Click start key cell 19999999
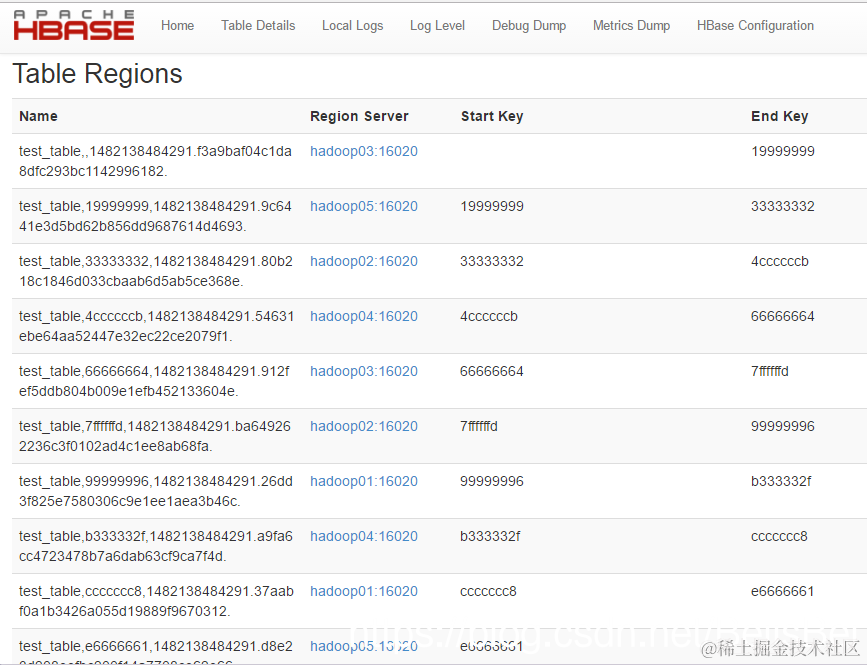Image resolution: width=867 pixels, height=665 pixels. (492, 206)
